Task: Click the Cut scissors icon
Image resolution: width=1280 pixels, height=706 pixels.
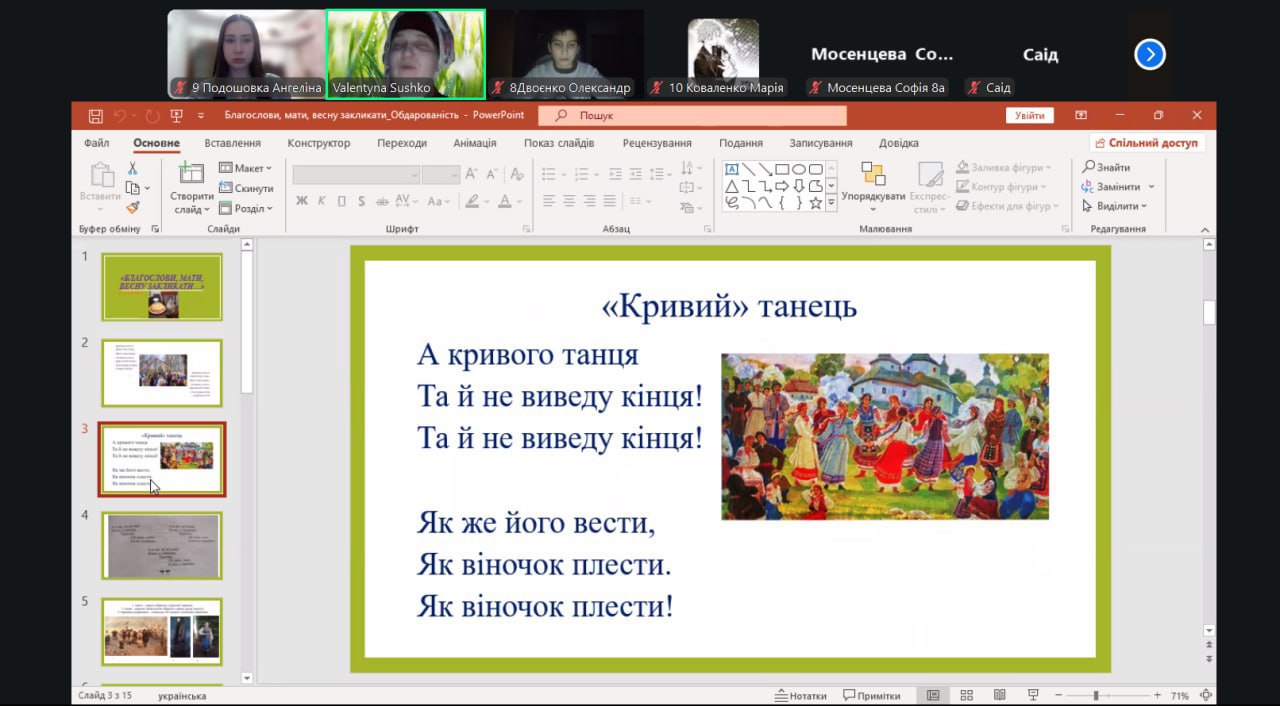Action: 132,168
